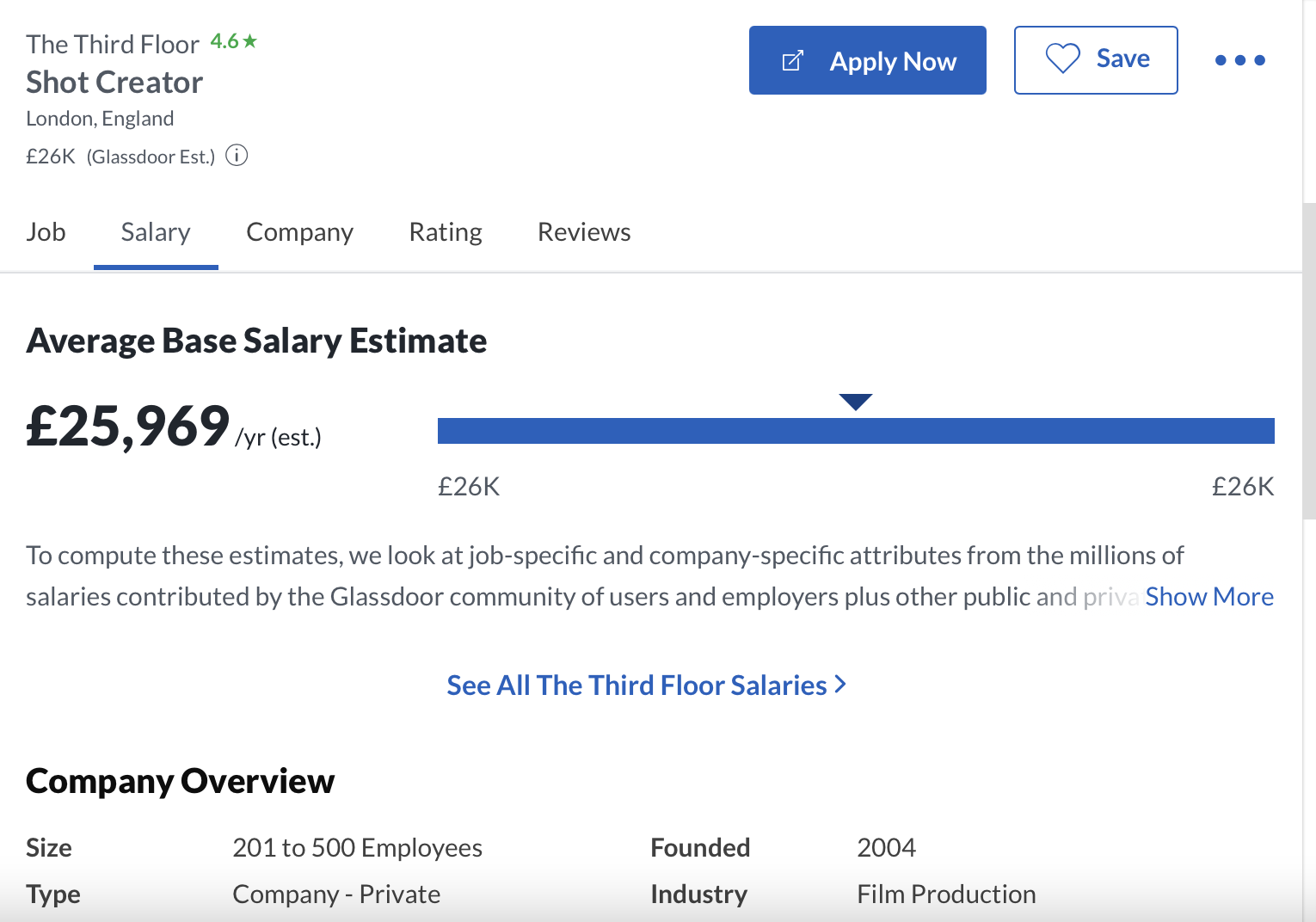Switch to the Job tab
Viewport: 1316px width, 922px height.
click(46, 232)
